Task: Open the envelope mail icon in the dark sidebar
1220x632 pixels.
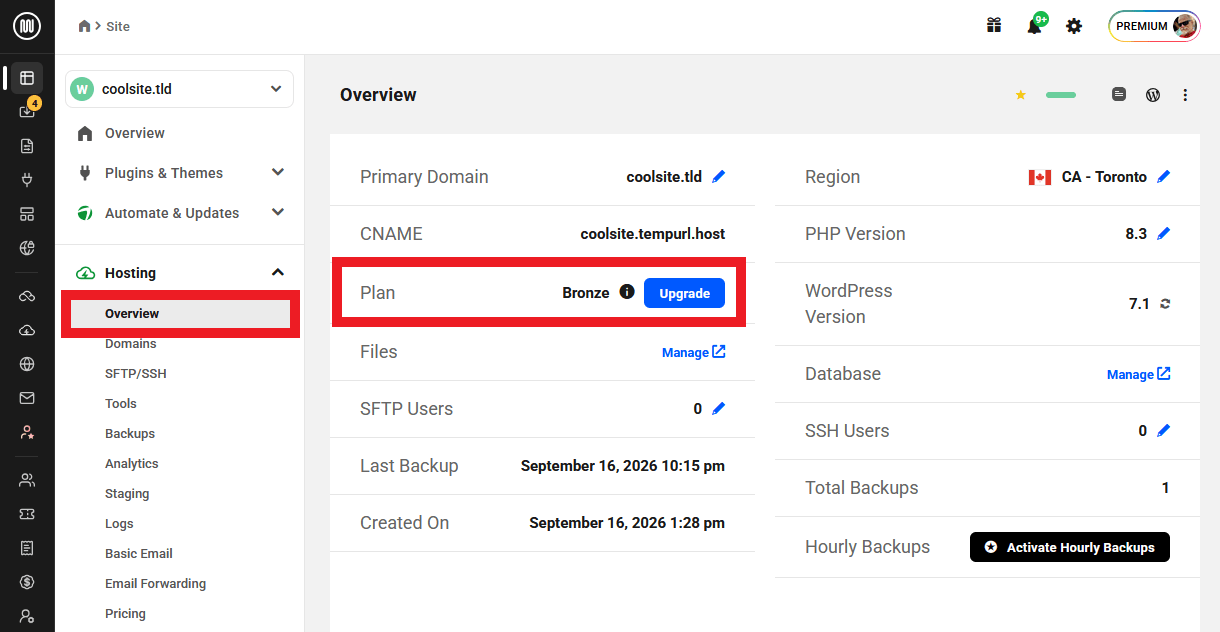Action: click(27, 398)
